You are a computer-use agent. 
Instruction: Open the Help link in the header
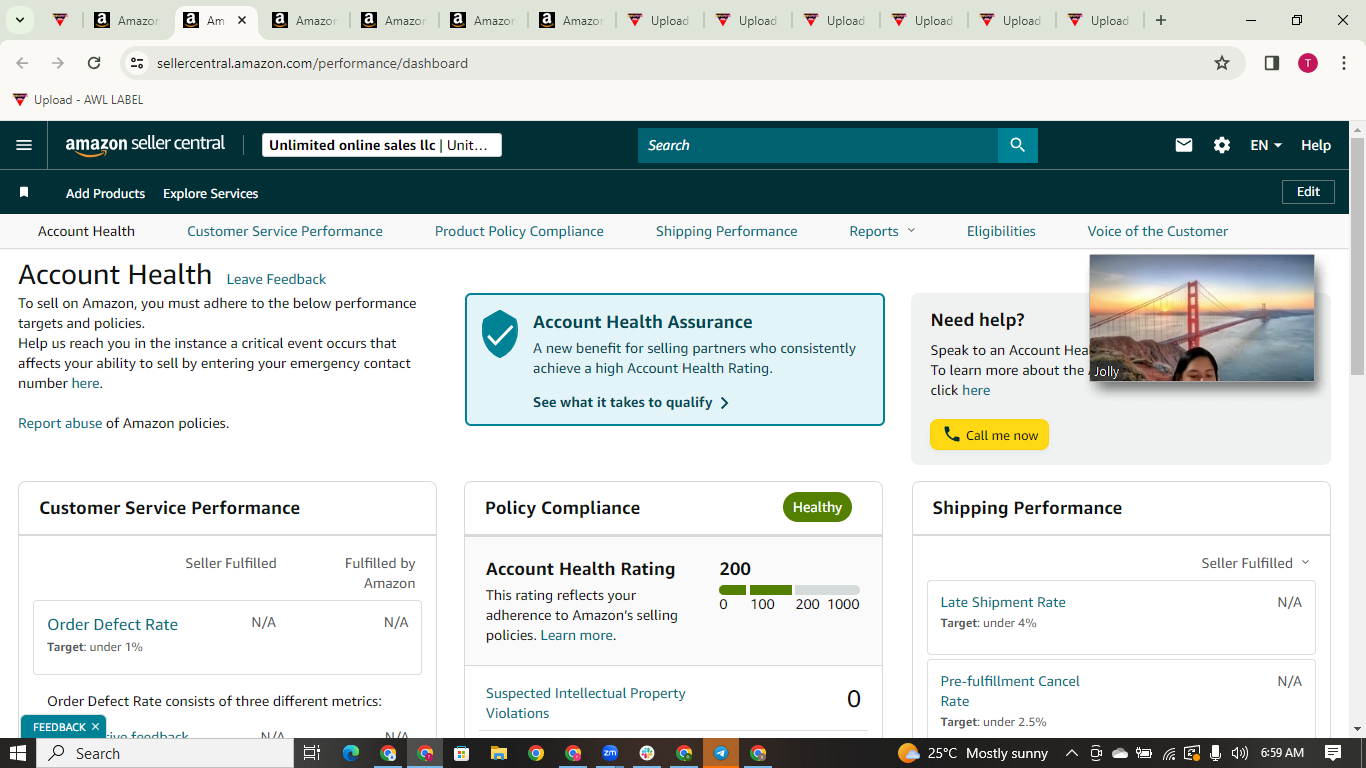[1316, 145]
